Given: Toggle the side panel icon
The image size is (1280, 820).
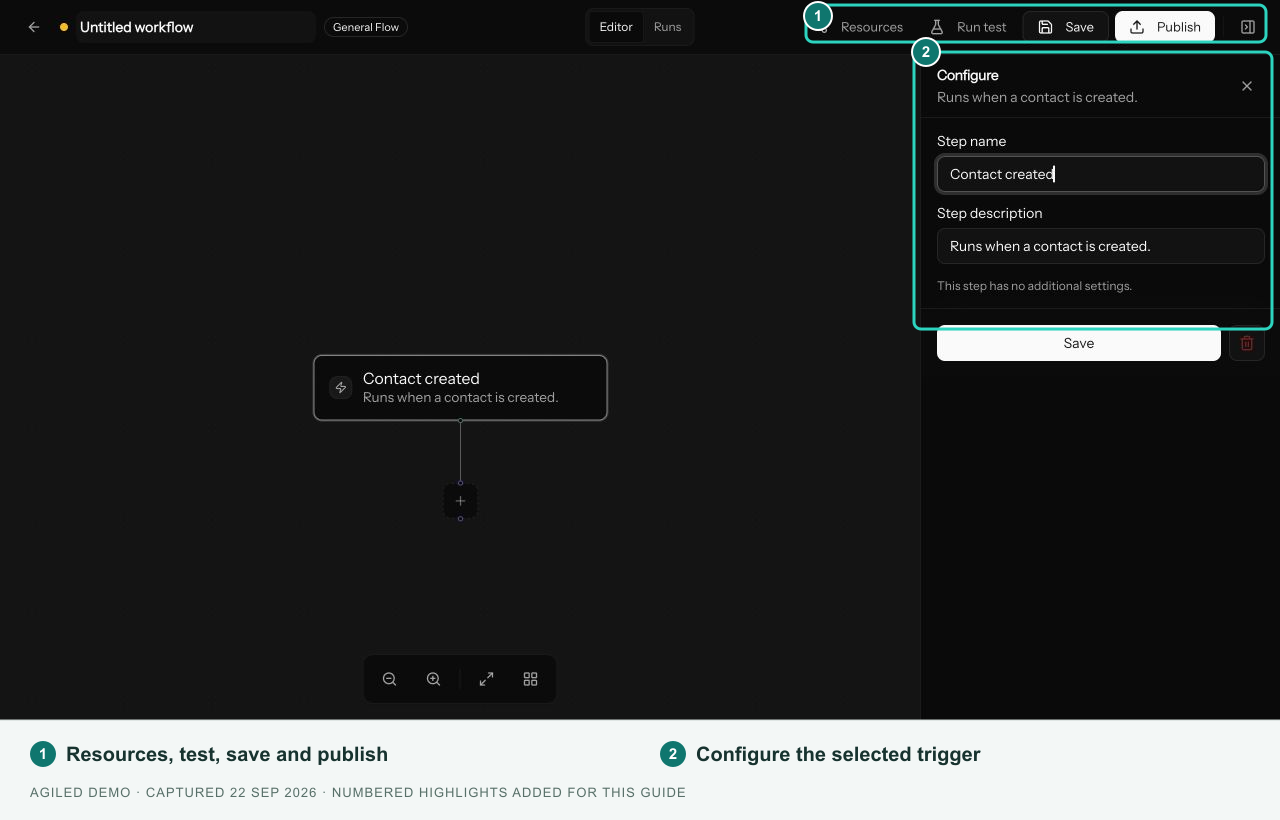Looking at the screenshot, I should [1248, 27].
